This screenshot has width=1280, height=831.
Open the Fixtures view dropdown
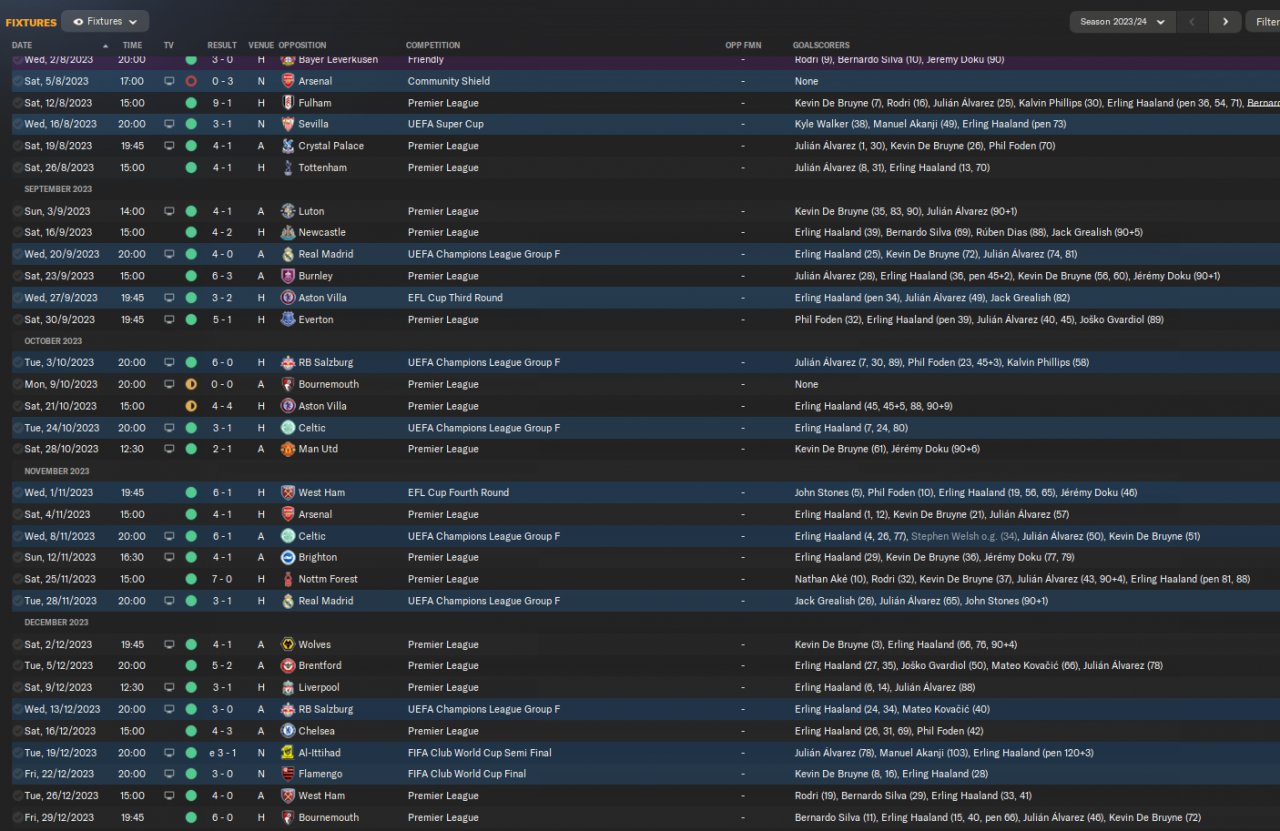105,21
